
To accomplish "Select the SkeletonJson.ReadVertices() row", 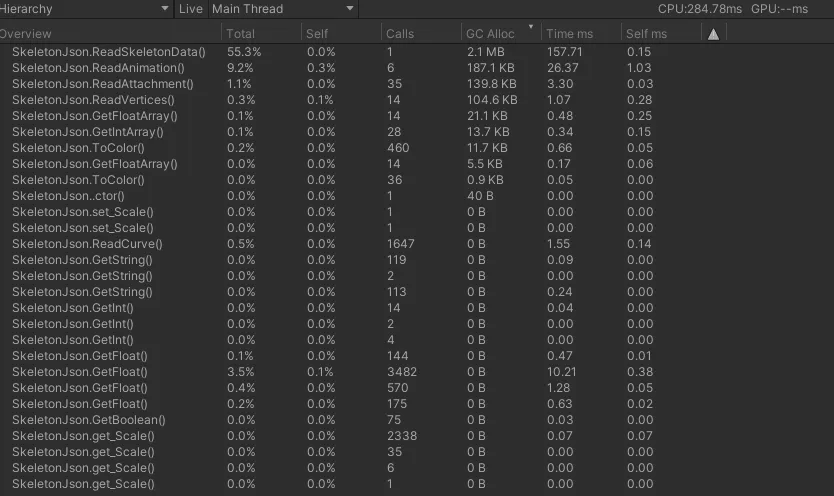I will (x=417, y=99).
